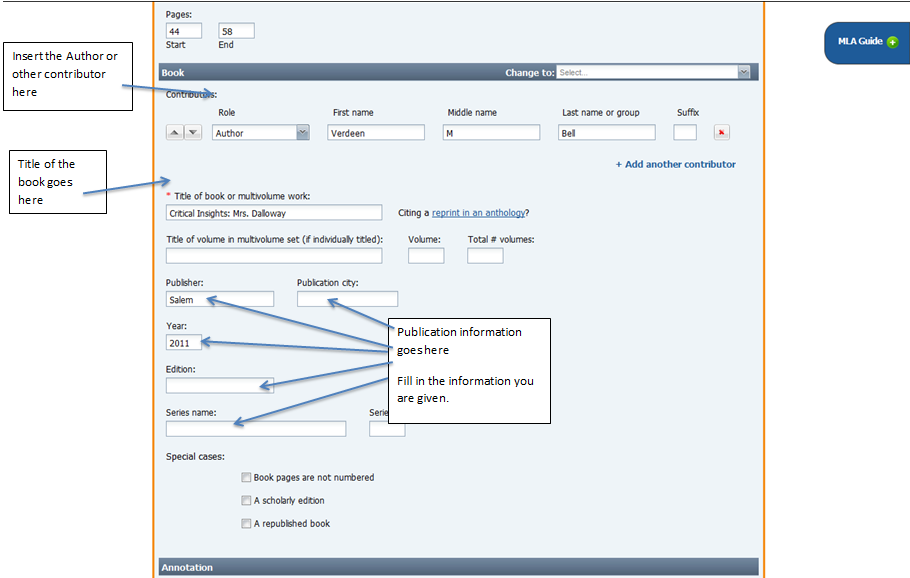The height and width of the screenshot is (578, 910).
Task: Check 'Book pages are not numbered'
Action: coord(246,477)
